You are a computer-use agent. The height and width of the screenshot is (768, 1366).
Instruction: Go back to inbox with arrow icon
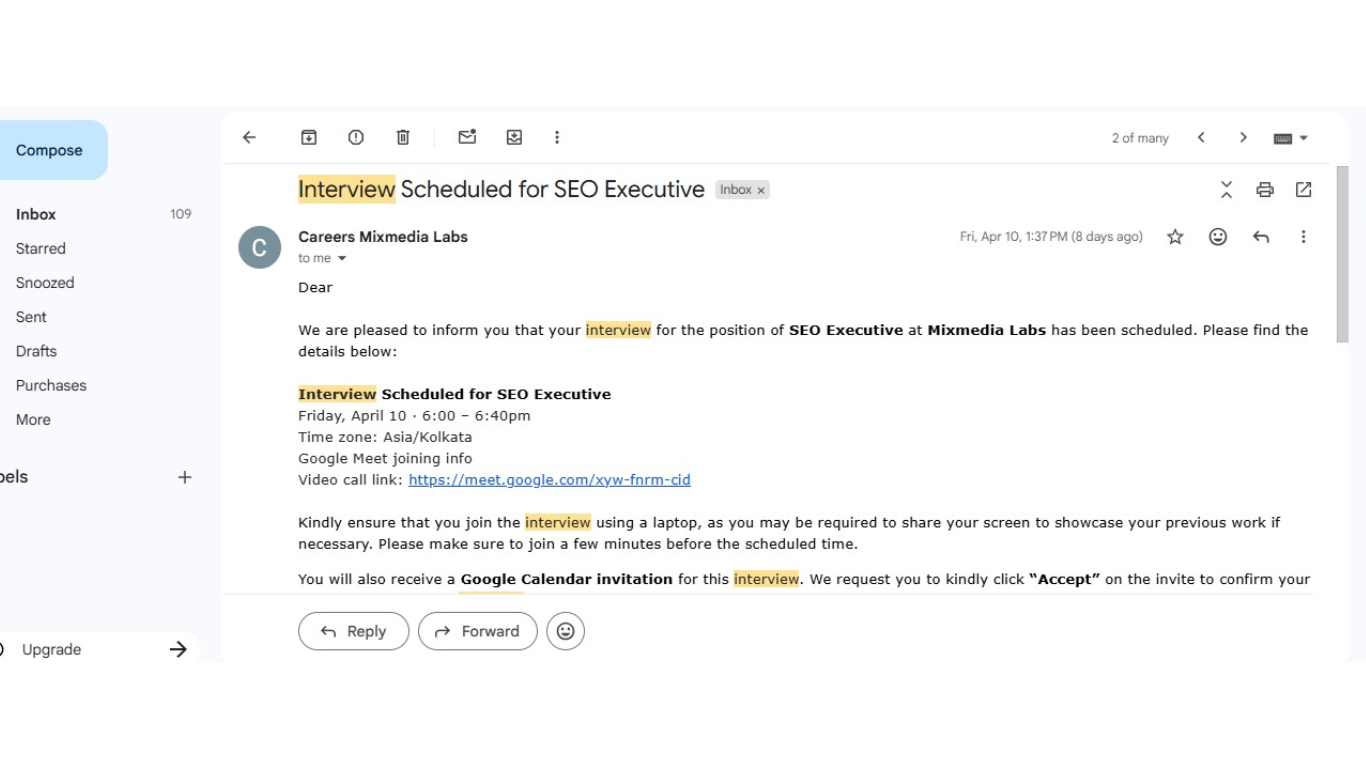coord(250,138)
